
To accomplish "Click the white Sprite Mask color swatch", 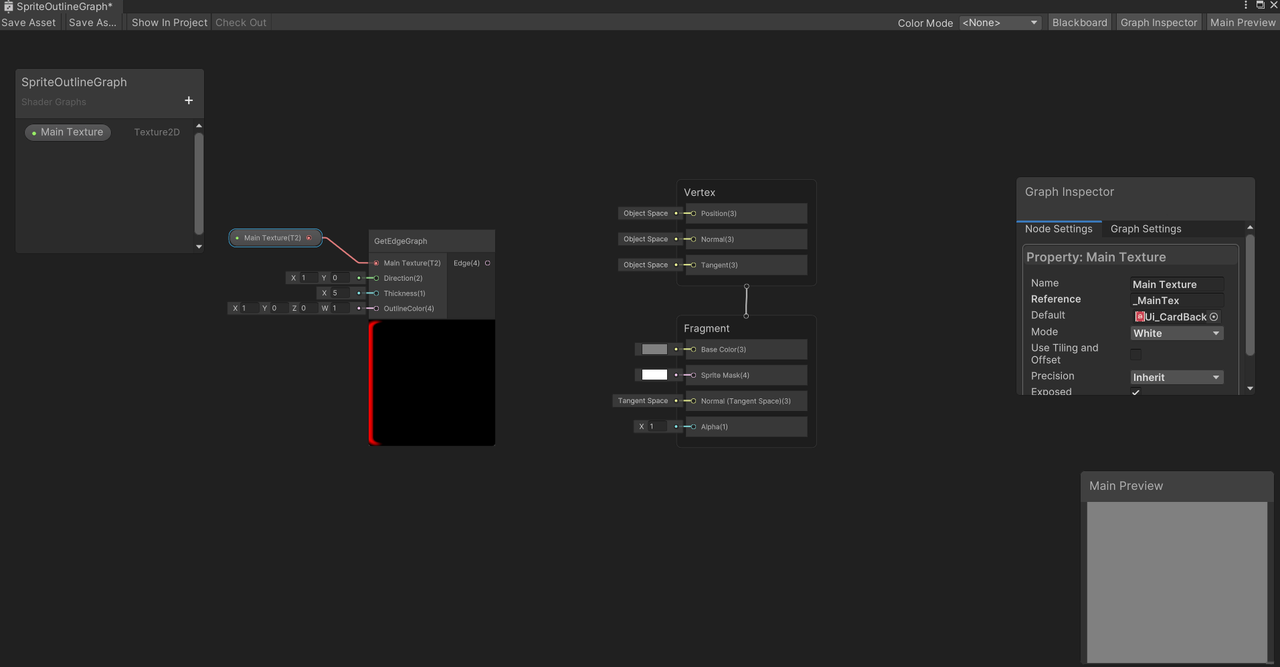I will tap(654, 375).
